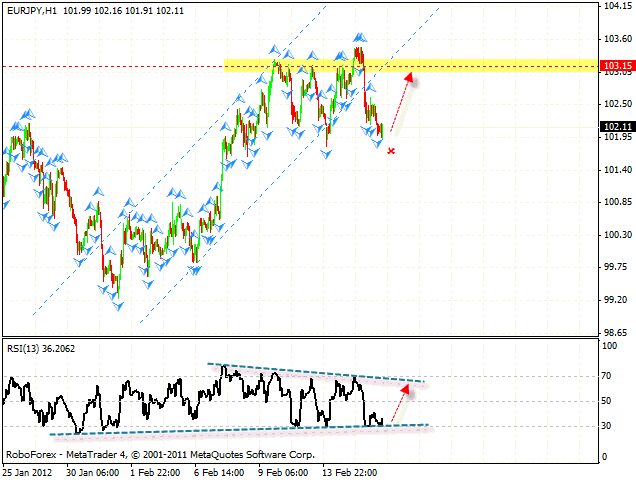
Task: Click the 98.65 price axis value
Action: point(615,333)
